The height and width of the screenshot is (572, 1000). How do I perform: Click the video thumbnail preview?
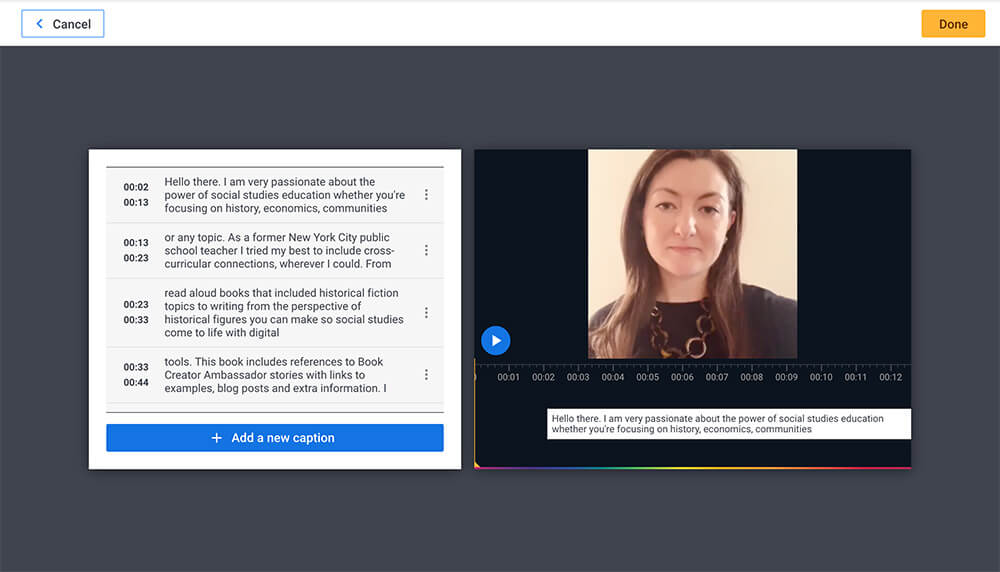[692, 253]
